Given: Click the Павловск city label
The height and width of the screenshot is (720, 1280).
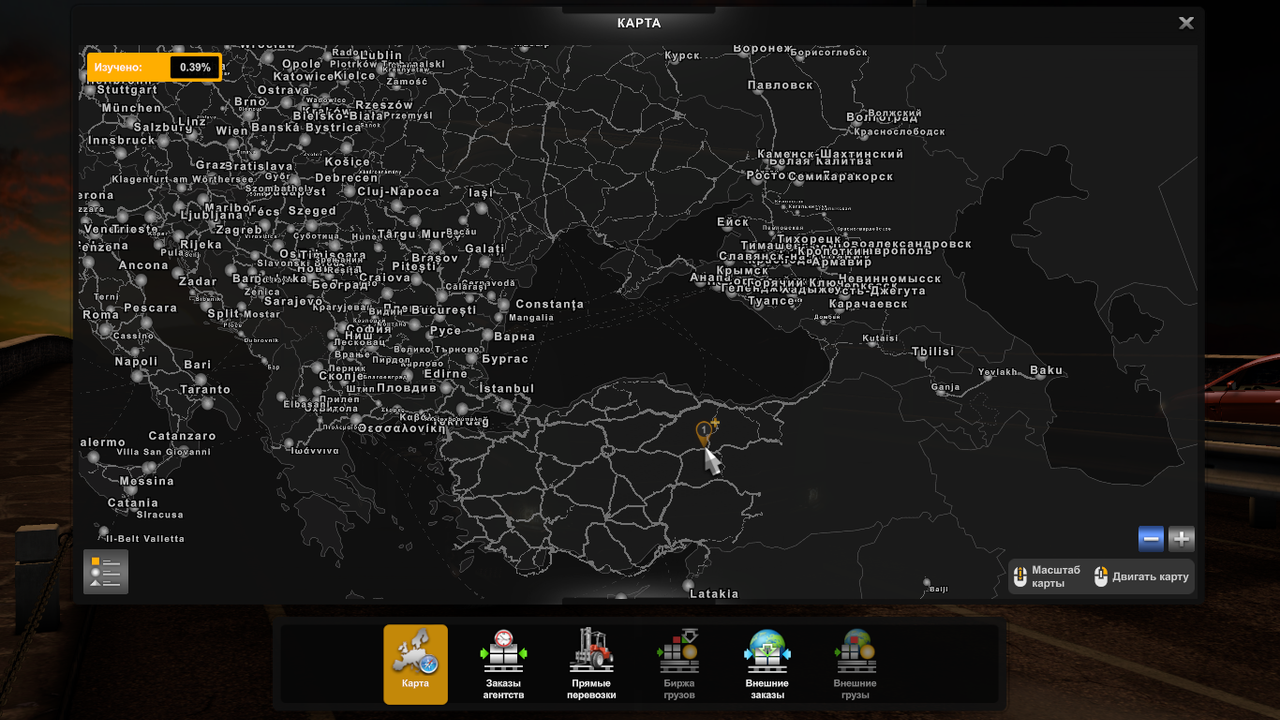Looking at the screenshot, I should point(781,85).
